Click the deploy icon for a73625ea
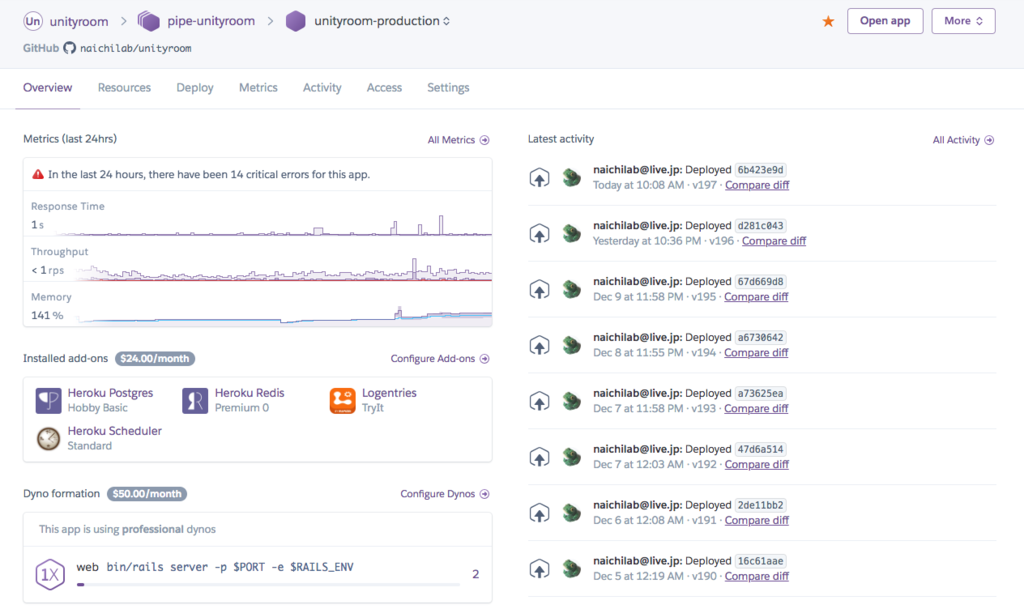The image size is (1024, 609). click(x=539, y=401)
